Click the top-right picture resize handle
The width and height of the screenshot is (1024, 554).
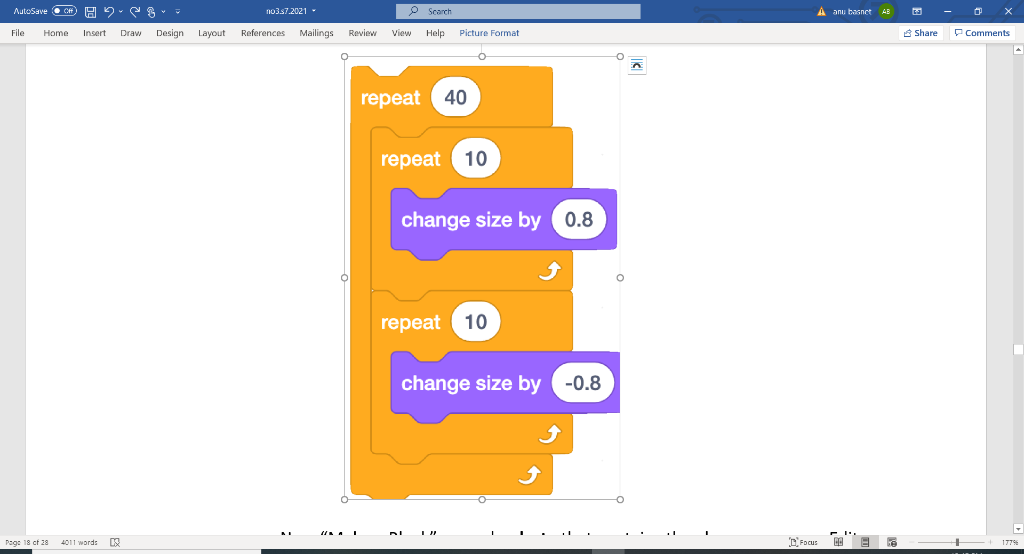620,57
